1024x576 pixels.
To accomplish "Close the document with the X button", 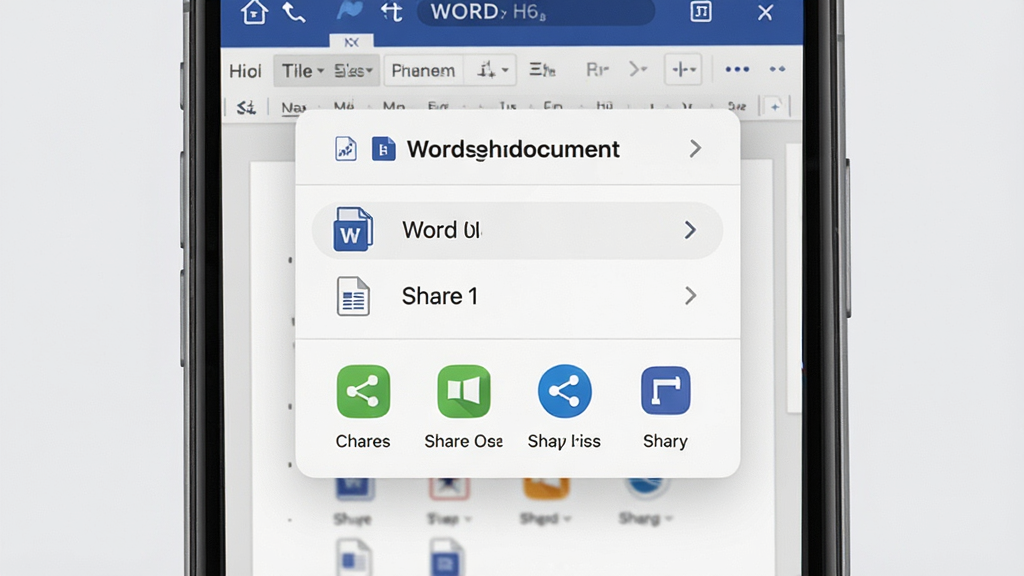I will tap(765, 12).
